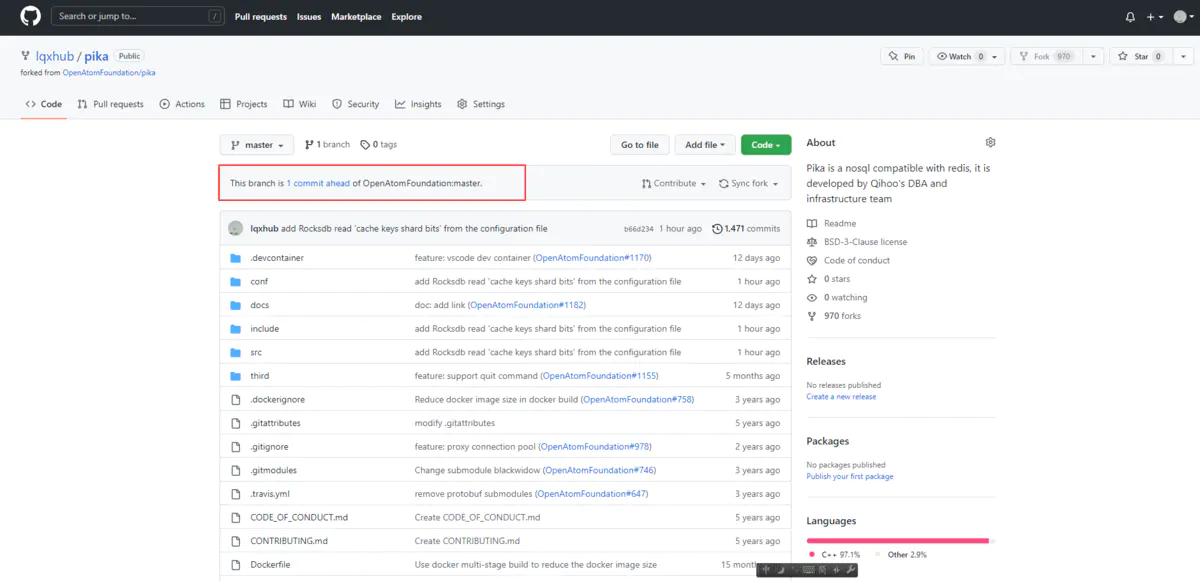1200x581 pixels.
Task: Click the .dockerignore file icon
Action: tap(236, 399)
